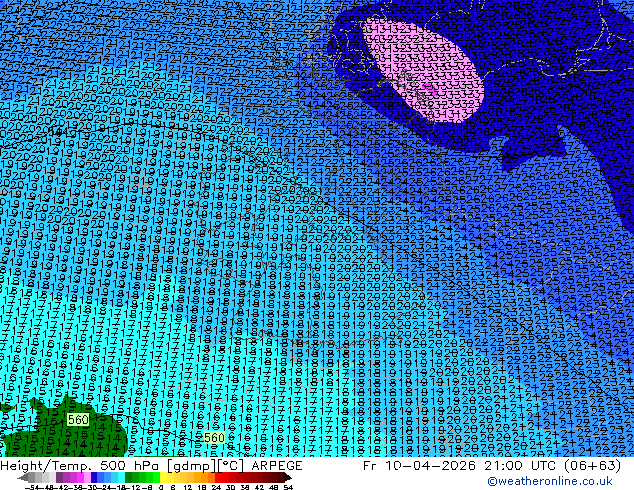The width and height of the screenshot is (634, 490).
Task: Click the cyan swatch in the temperature scale
Action: click(x=121, y=478)
